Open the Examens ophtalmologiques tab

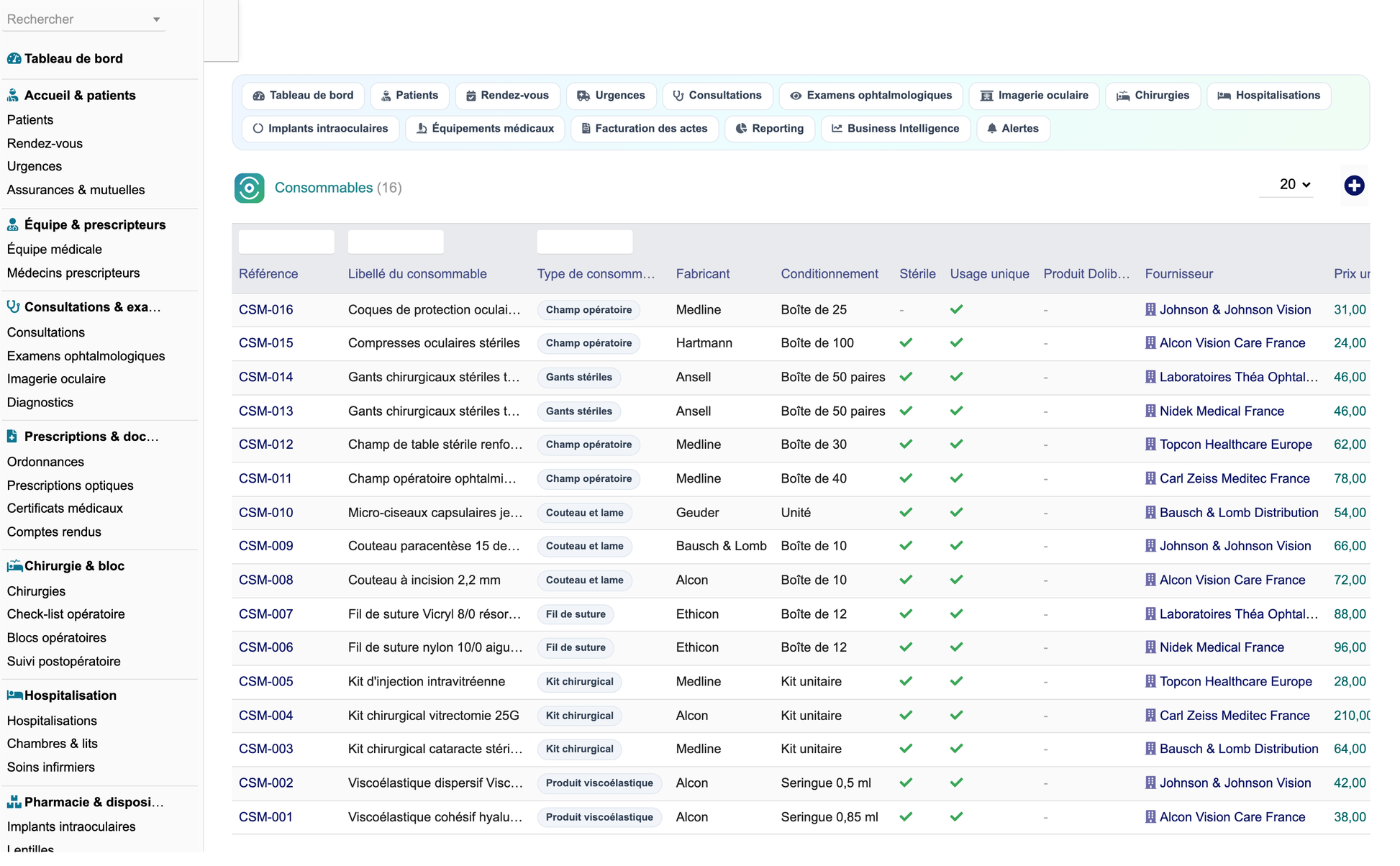tap(871, 95)
